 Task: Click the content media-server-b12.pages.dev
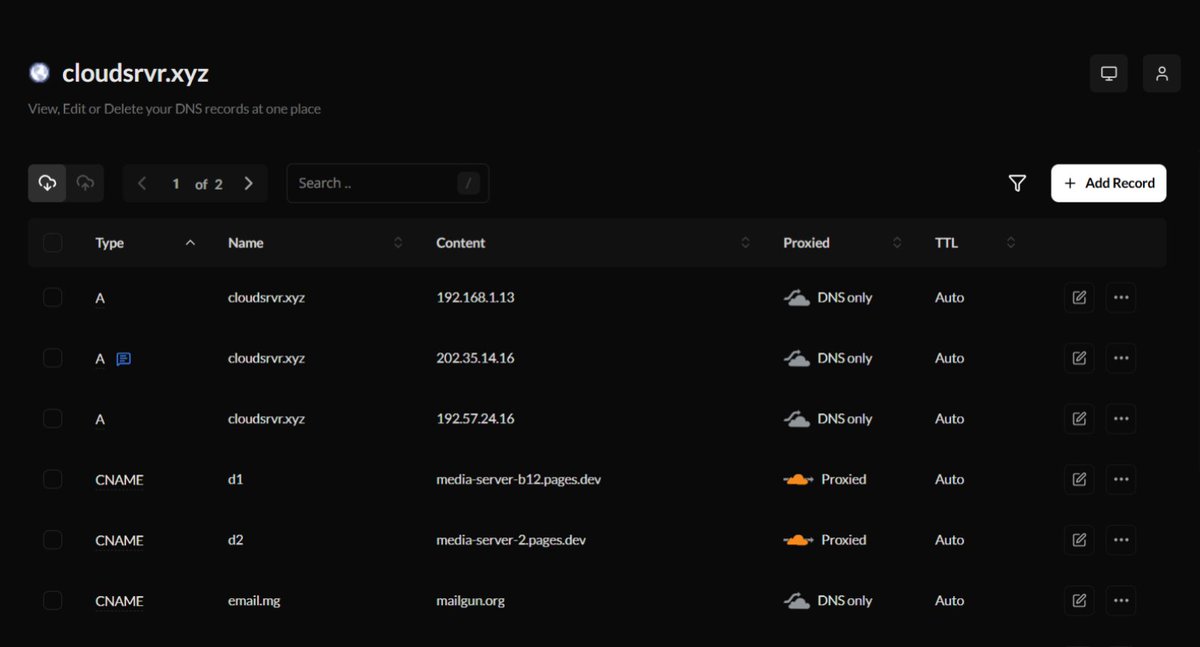(x=518, y=479)
